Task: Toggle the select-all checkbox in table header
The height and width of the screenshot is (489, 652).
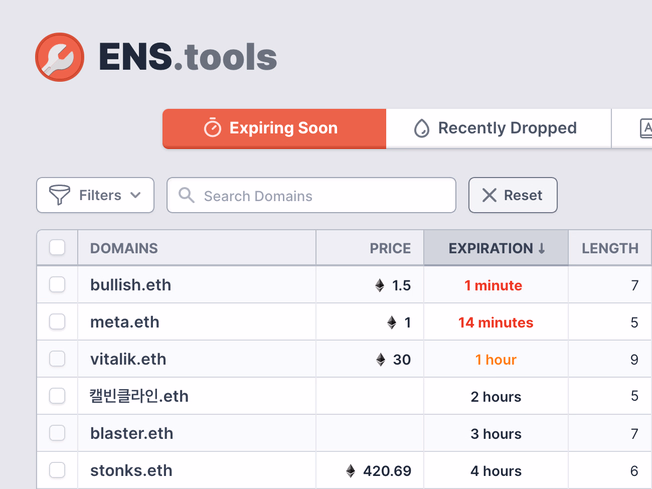Action: (x=57, y=247)
